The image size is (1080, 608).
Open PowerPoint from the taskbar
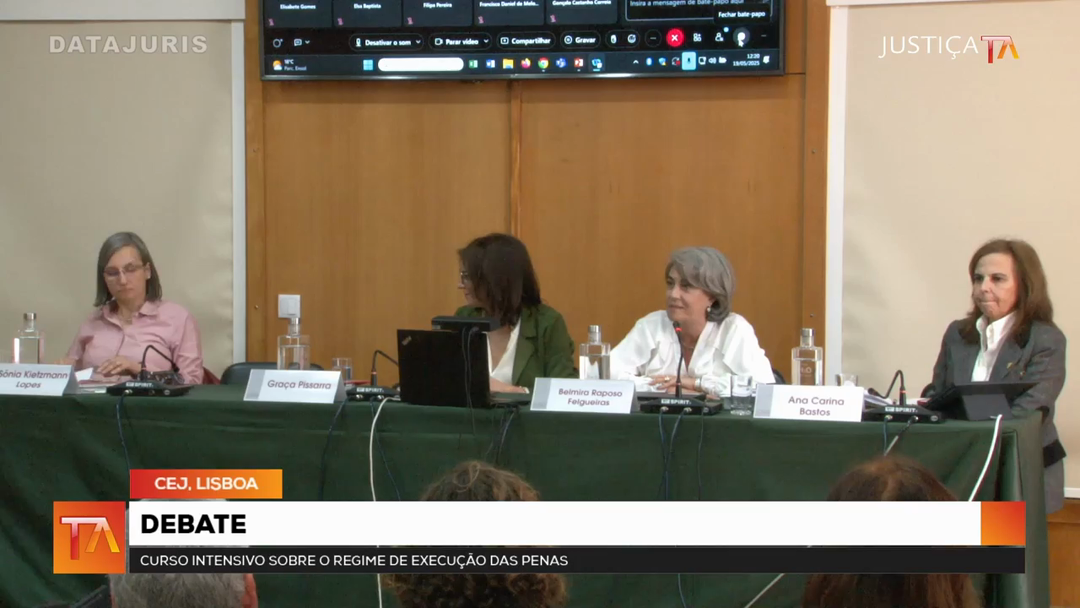pos(578,64)
